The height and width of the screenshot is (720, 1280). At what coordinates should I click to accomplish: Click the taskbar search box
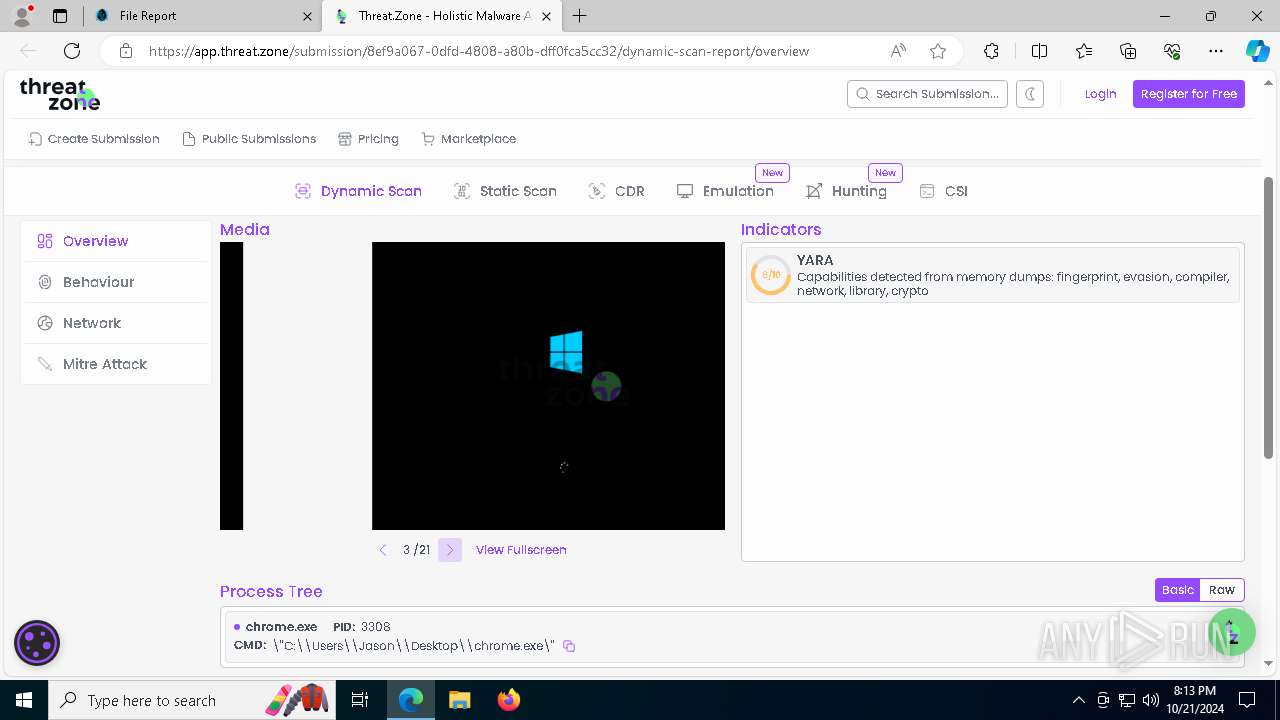tap(192, 700)
